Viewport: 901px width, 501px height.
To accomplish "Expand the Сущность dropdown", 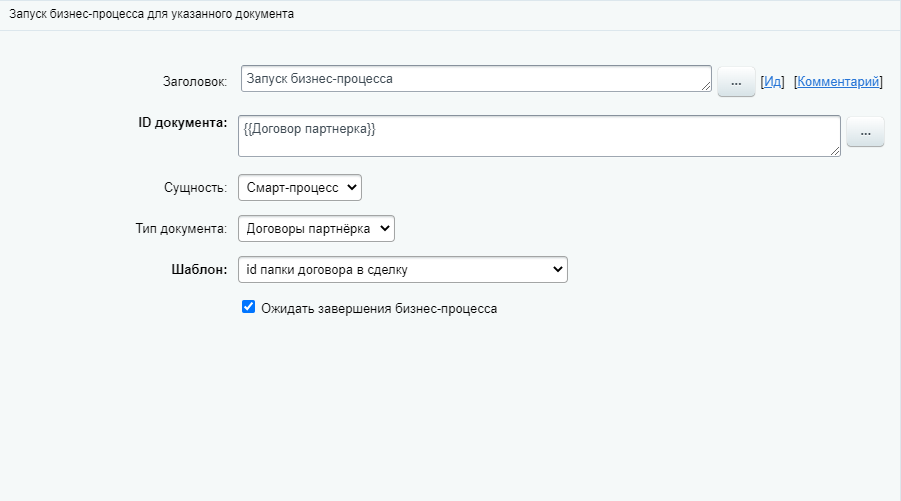I will tap(299, 187).
